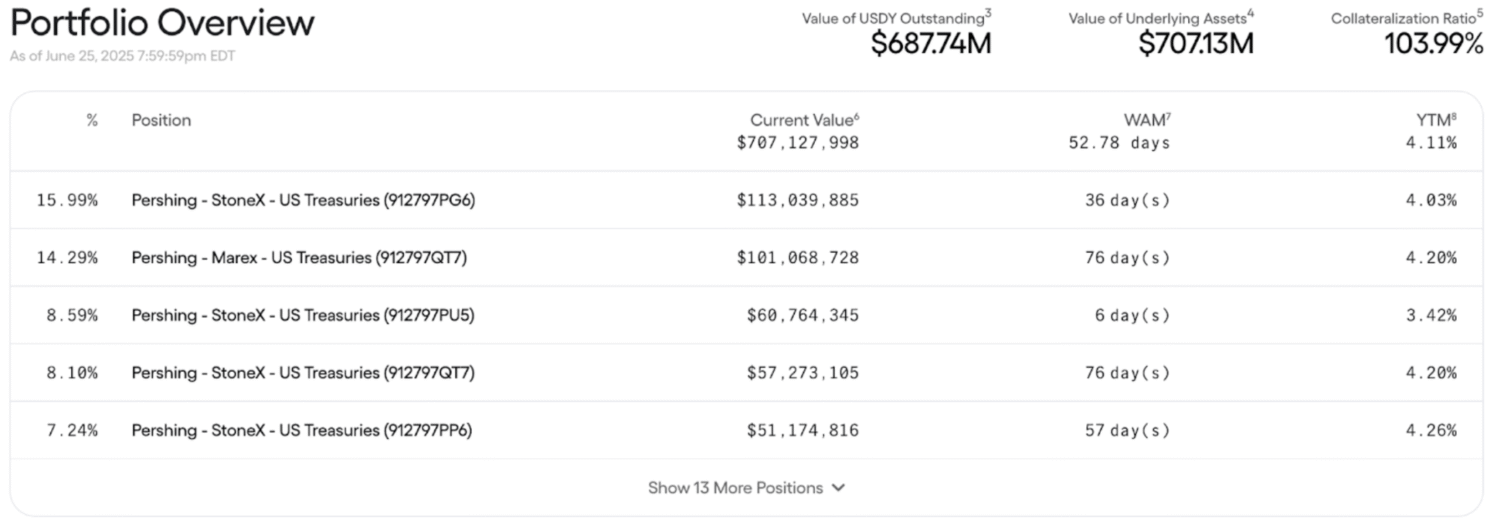Select the Pershing StoneX 912797PG6 position

tap(303, 200)
